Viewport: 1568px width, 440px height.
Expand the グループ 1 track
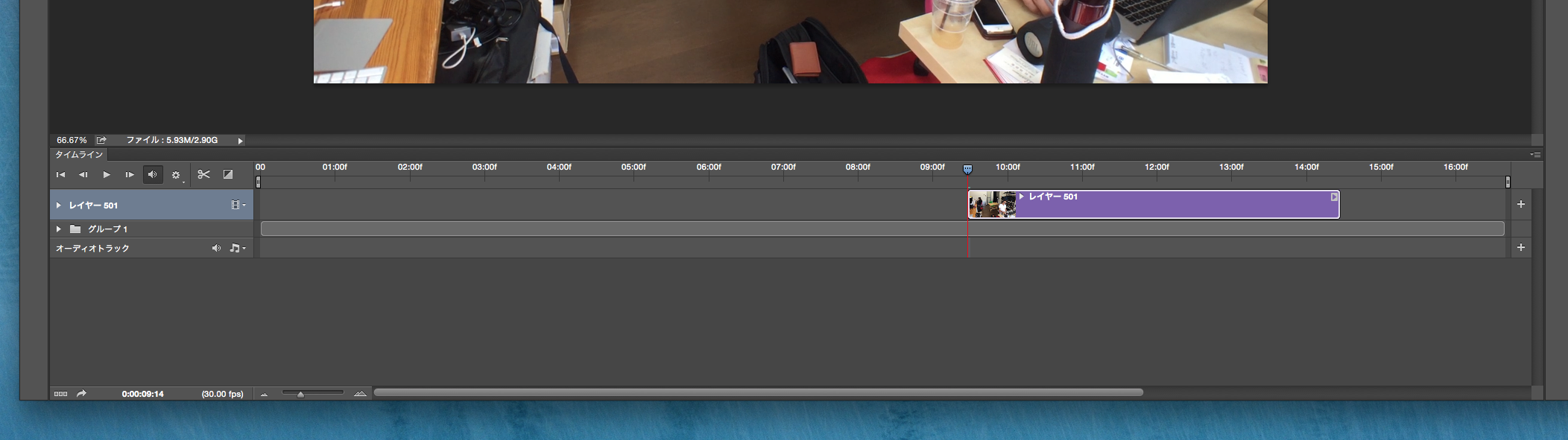59,229
